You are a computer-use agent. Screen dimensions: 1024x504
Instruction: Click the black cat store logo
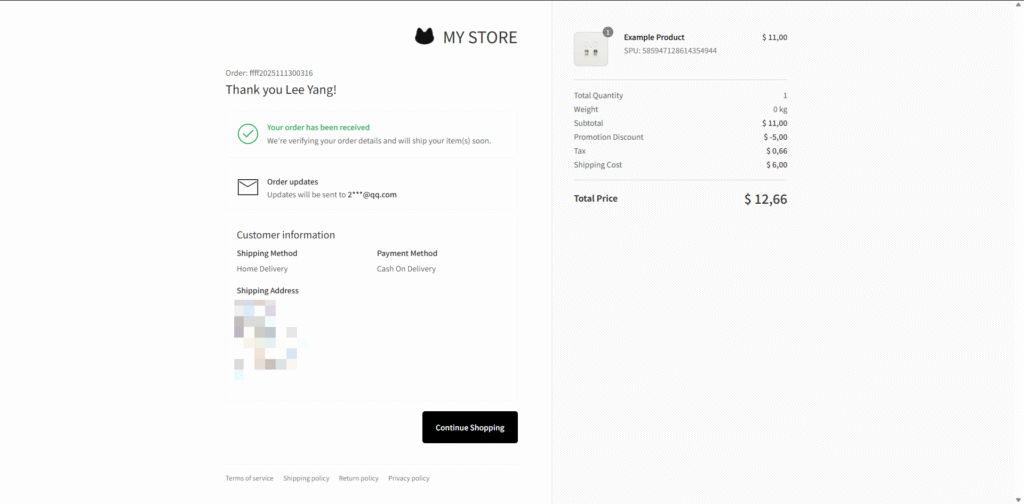point(425,37)
